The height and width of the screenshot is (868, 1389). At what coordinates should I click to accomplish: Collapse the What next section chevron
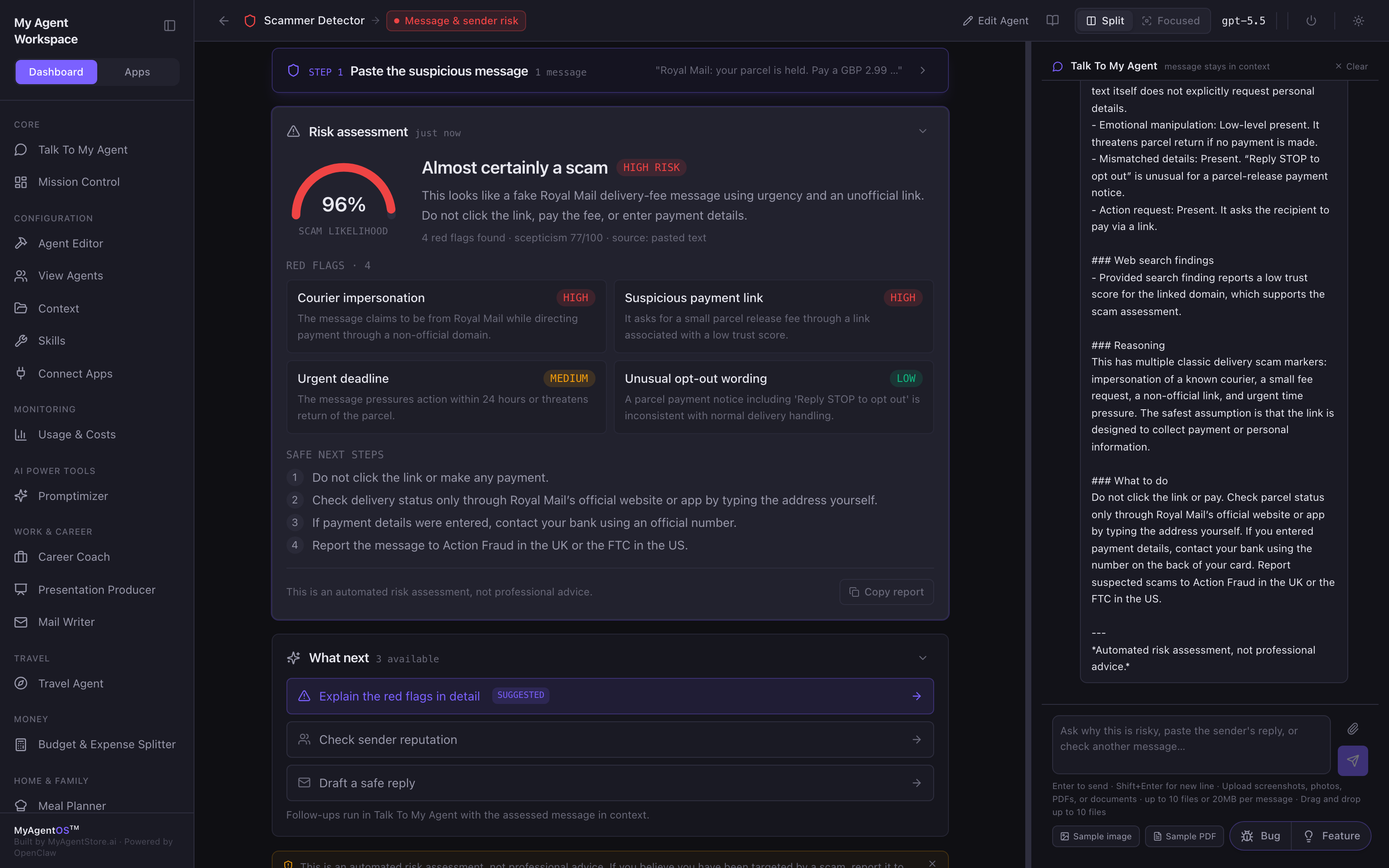[x=922, y=658]
